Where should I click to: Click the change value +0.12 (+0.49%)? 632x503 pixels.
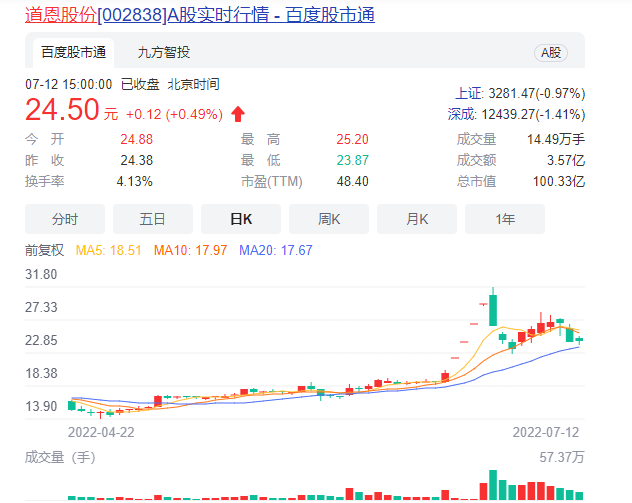click(x=174, y=114)
